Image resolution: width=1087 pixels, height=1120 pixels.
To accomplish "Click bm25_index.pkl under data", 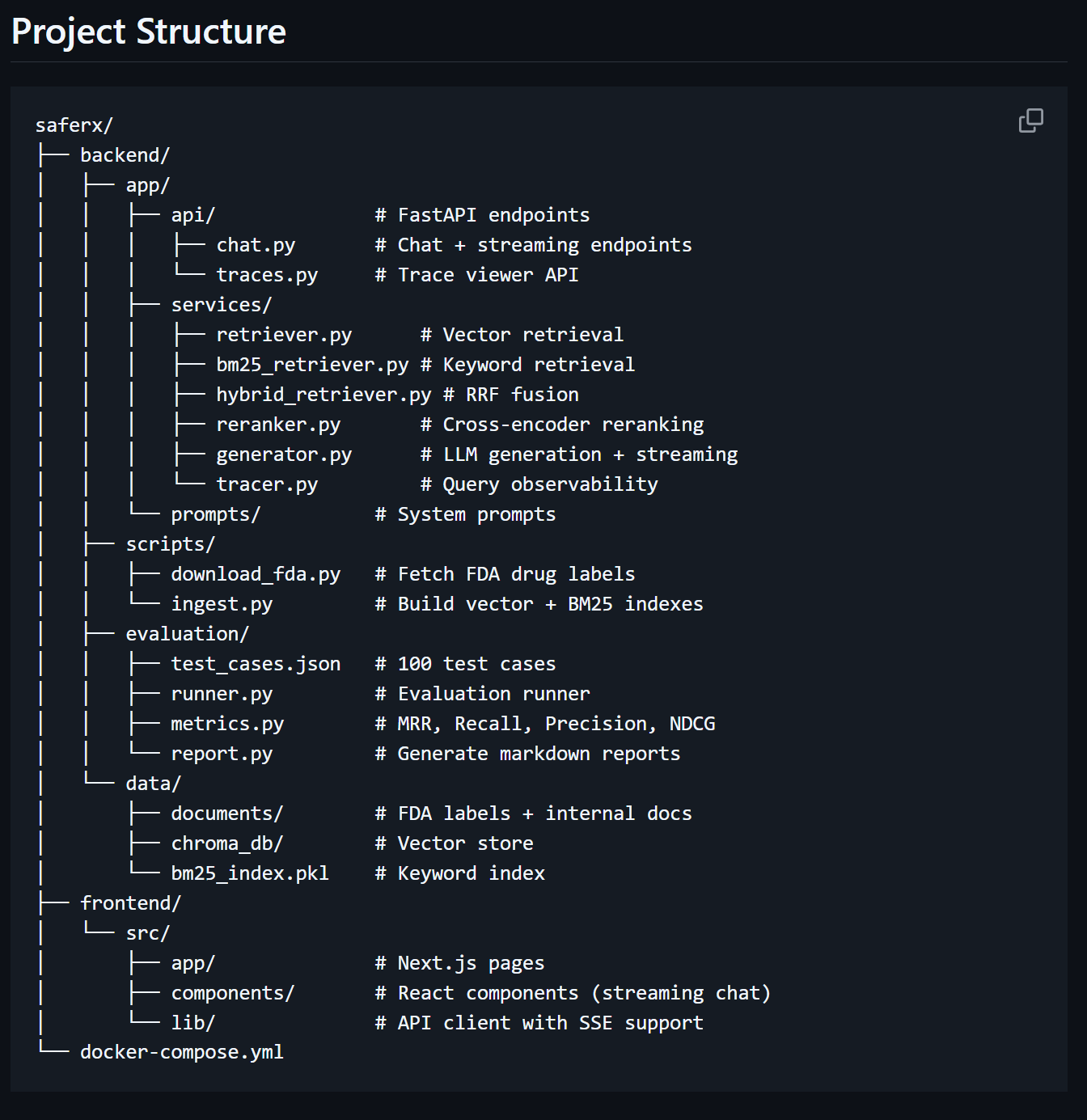I will pyautogui.click(x=249, y=873).
